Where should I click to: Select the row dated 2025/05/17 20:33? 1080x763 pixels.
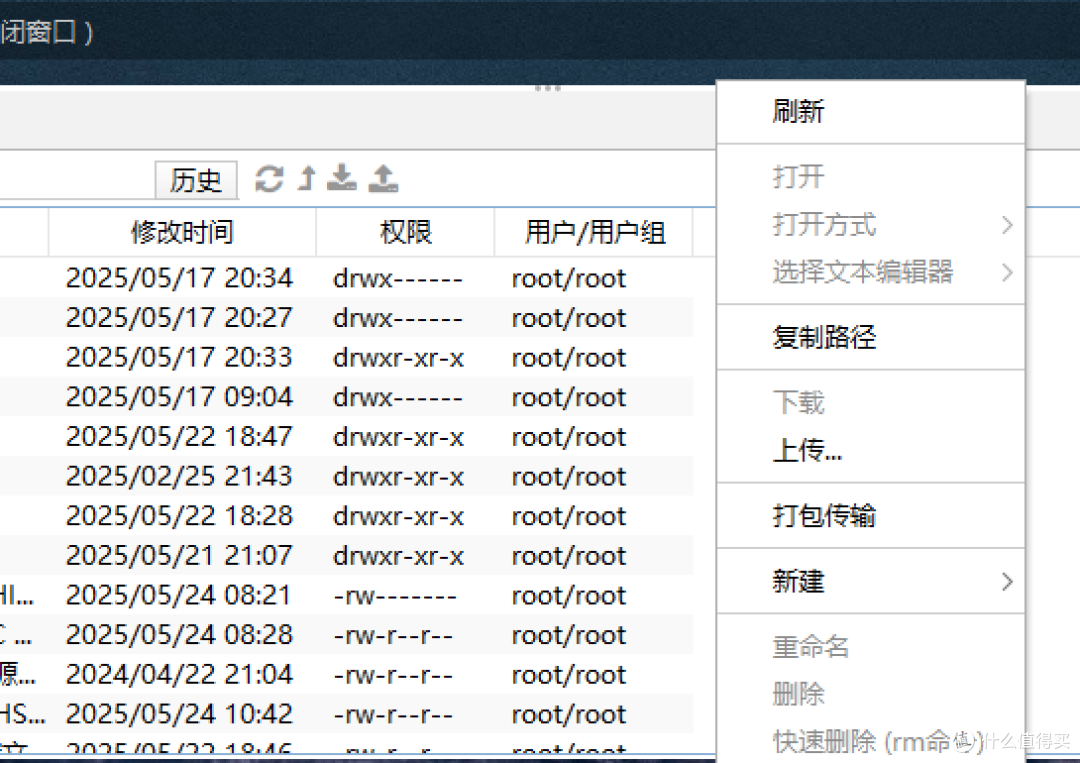[346, 357]
